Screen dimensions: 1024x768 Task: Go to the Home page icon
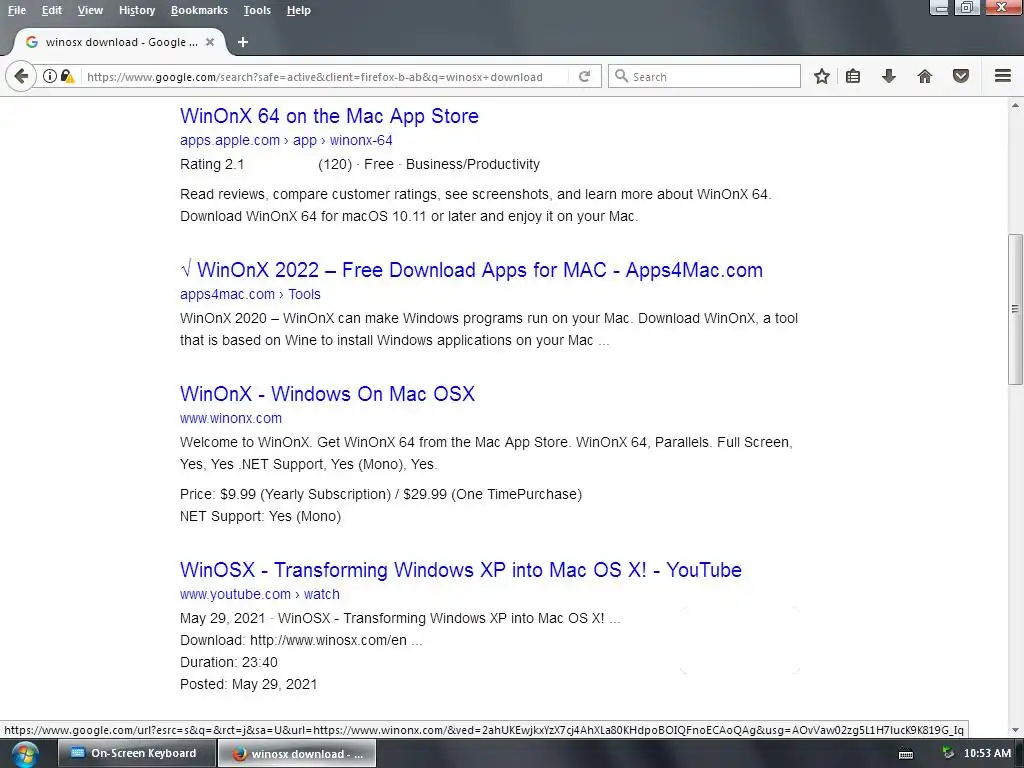coord(925,76)
